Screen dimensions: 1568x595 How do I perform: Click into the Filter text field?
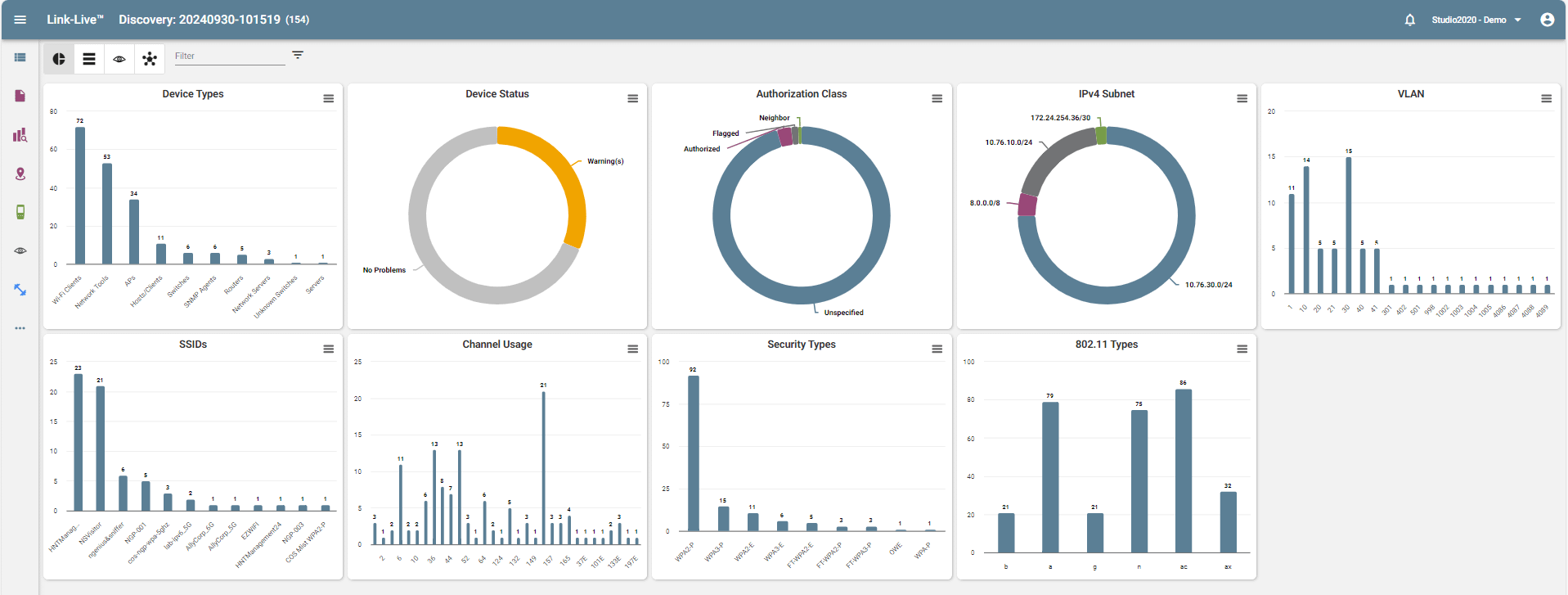point(229,56)
